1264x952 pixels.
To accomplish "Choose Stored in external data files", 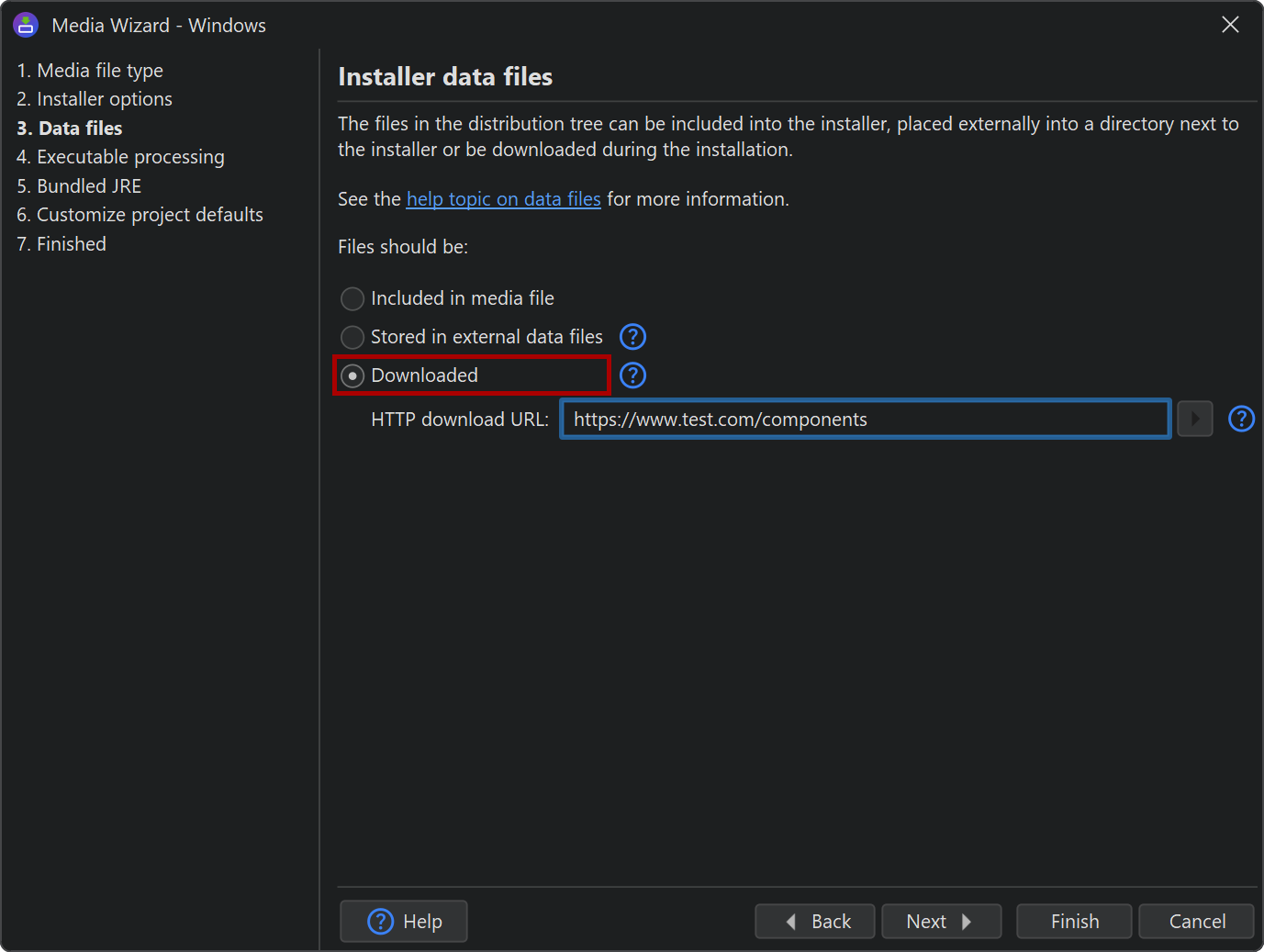I will pos(352,337).
